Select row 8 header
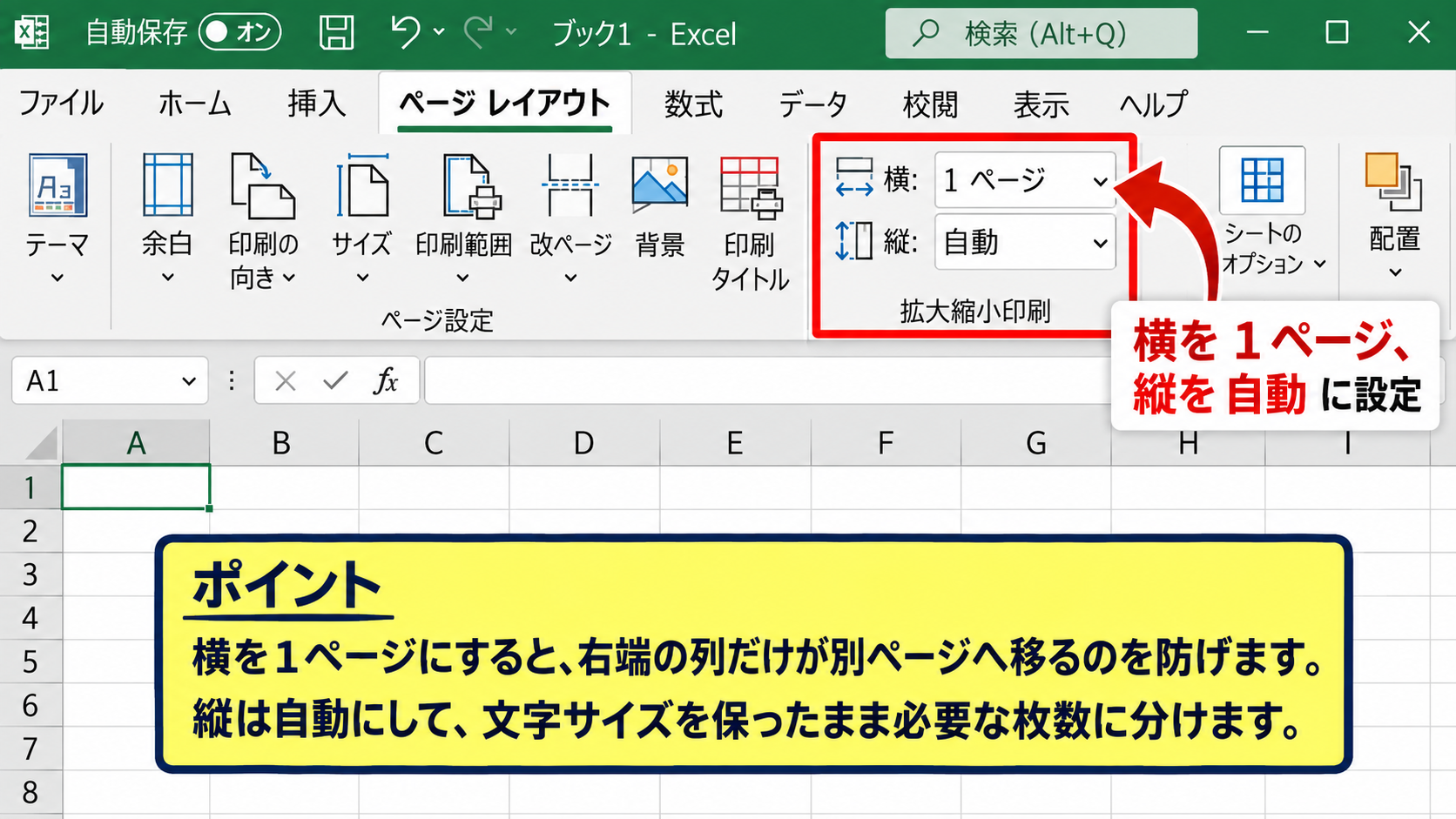 [30, 793]
